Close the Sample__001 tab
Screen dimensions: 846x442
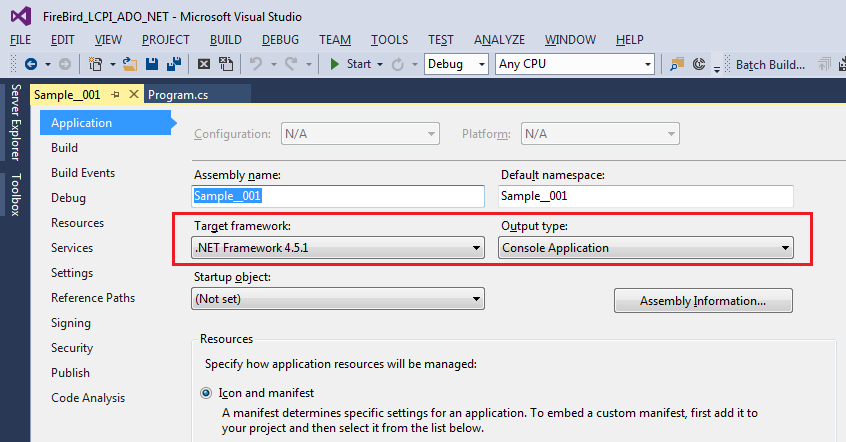point(134,94)
